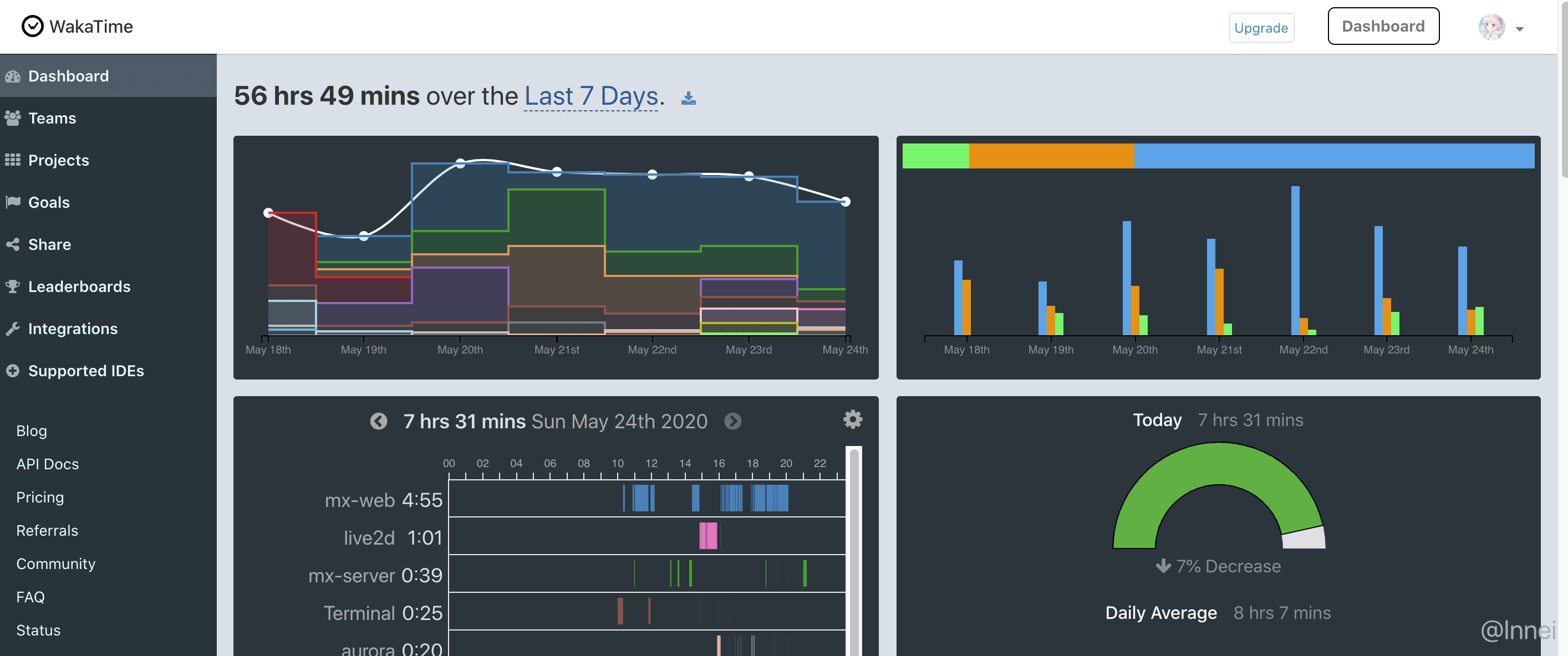Click the WakaTime clock logo icon

point(32,26)
